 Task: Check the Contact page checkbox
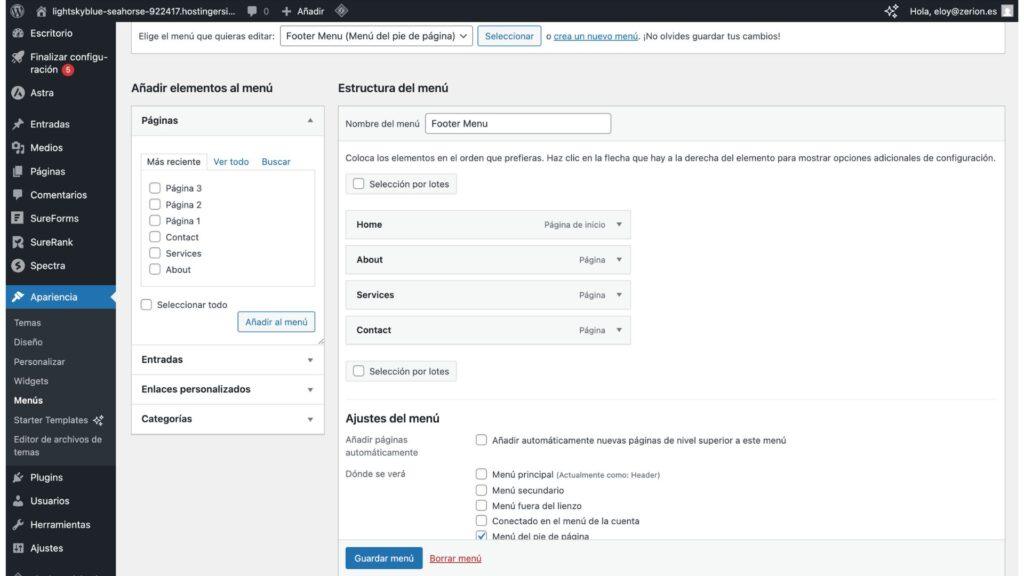pyautogui.click(x=155, y=237)
